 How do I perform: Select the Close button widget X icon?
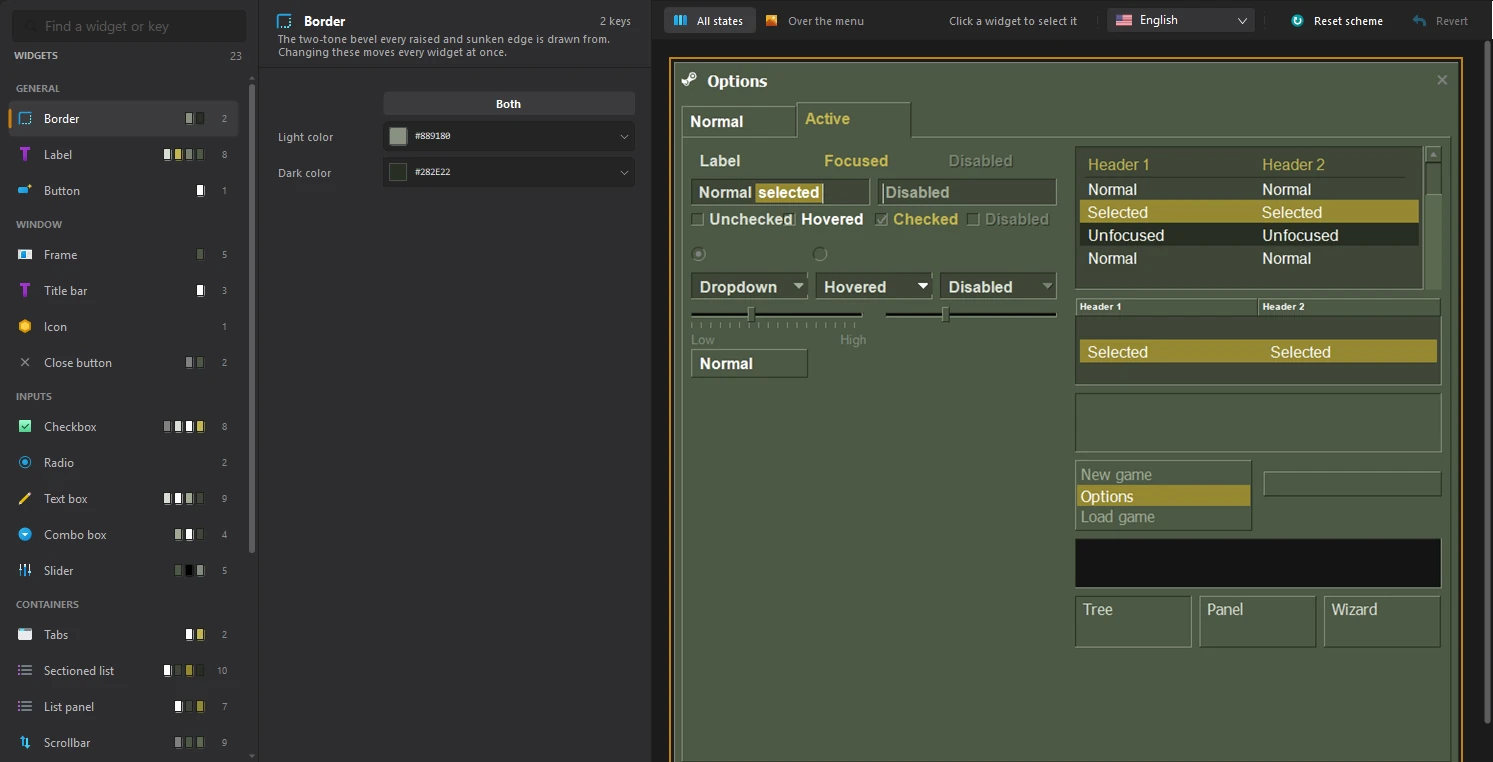click(x=25, y=363)
